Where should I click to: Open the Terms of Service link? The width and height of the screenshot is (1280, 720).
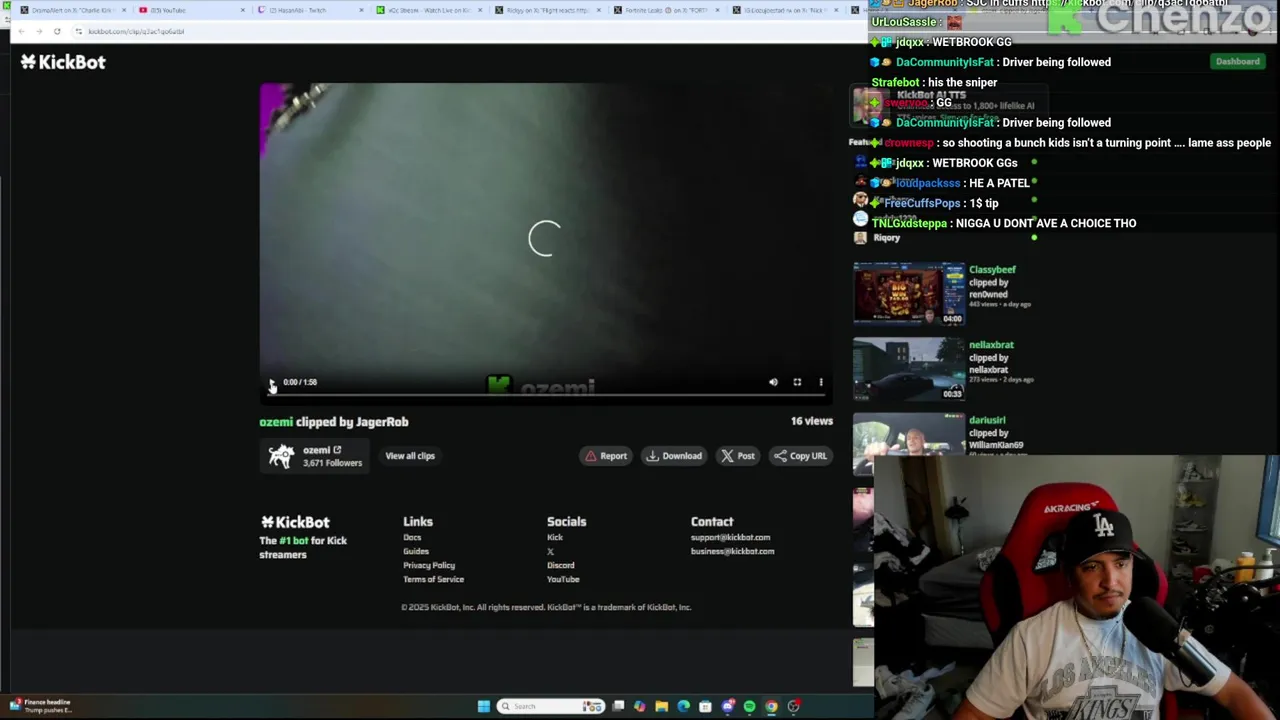[x=433, y=579]
